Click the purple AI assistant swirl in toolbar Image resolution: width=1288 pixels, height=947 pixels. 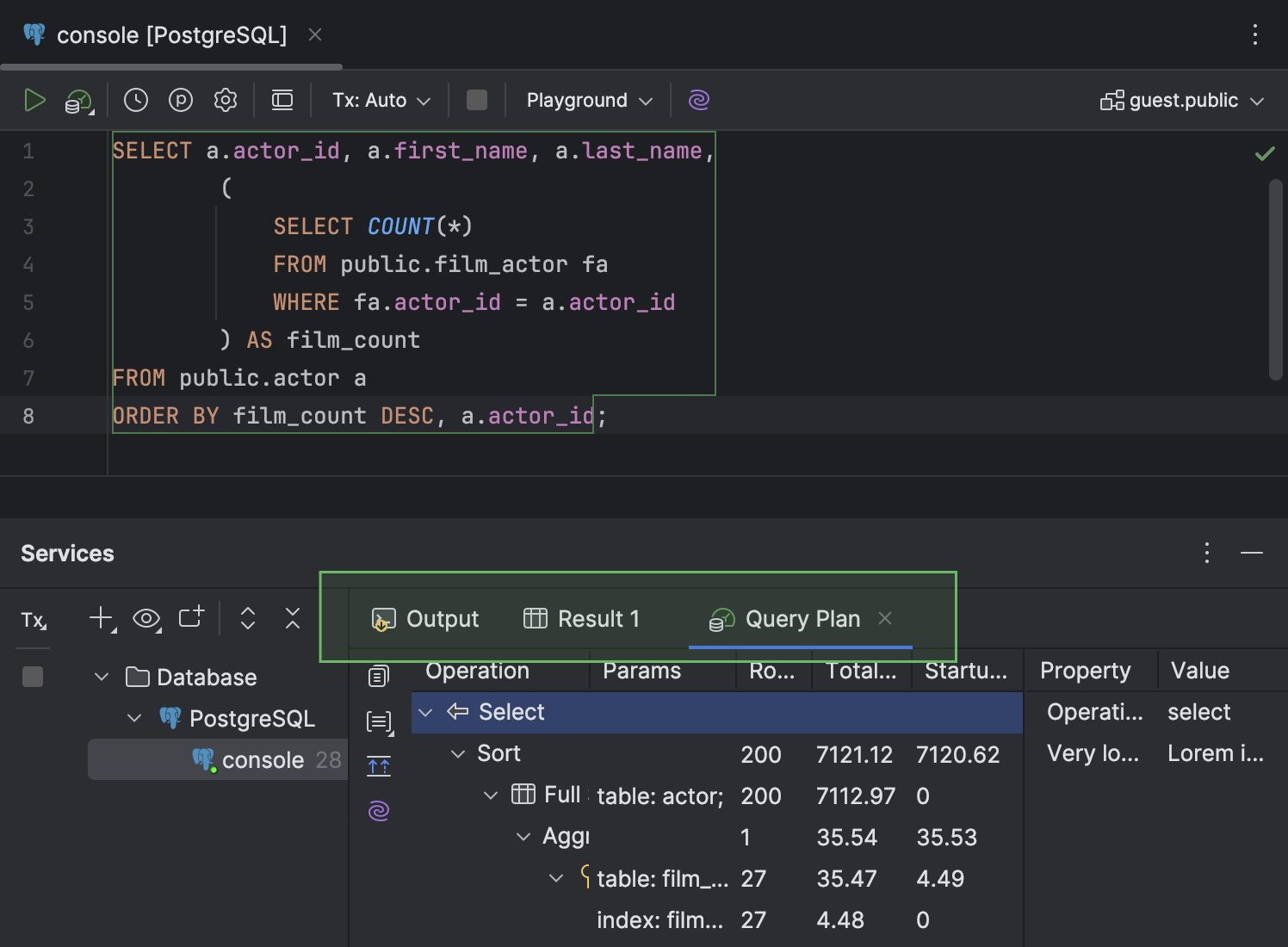coord(699,101)
